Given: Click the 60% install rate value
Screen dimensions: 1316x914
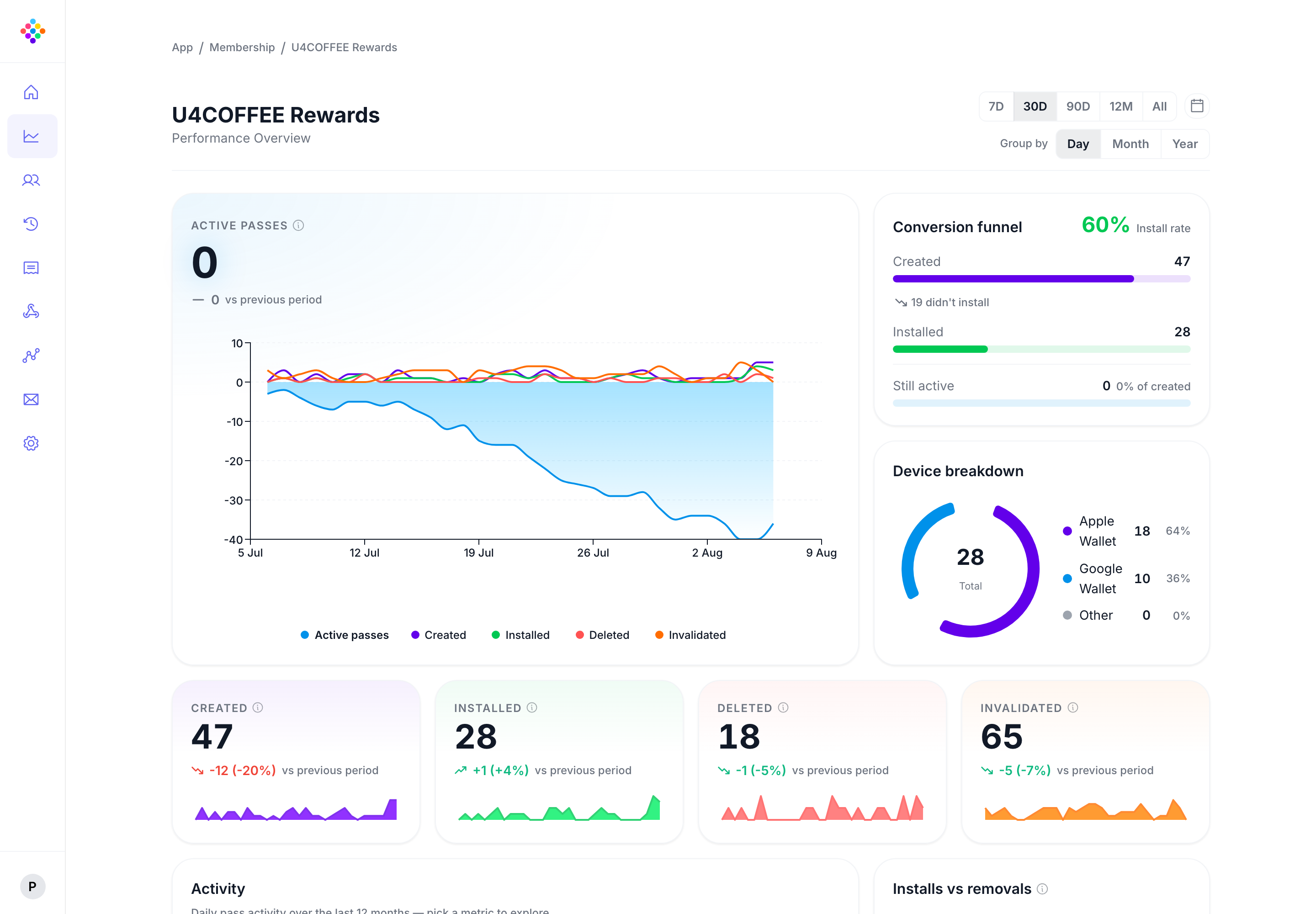Looking at the screenshot, I should (x=1105, y=224).
